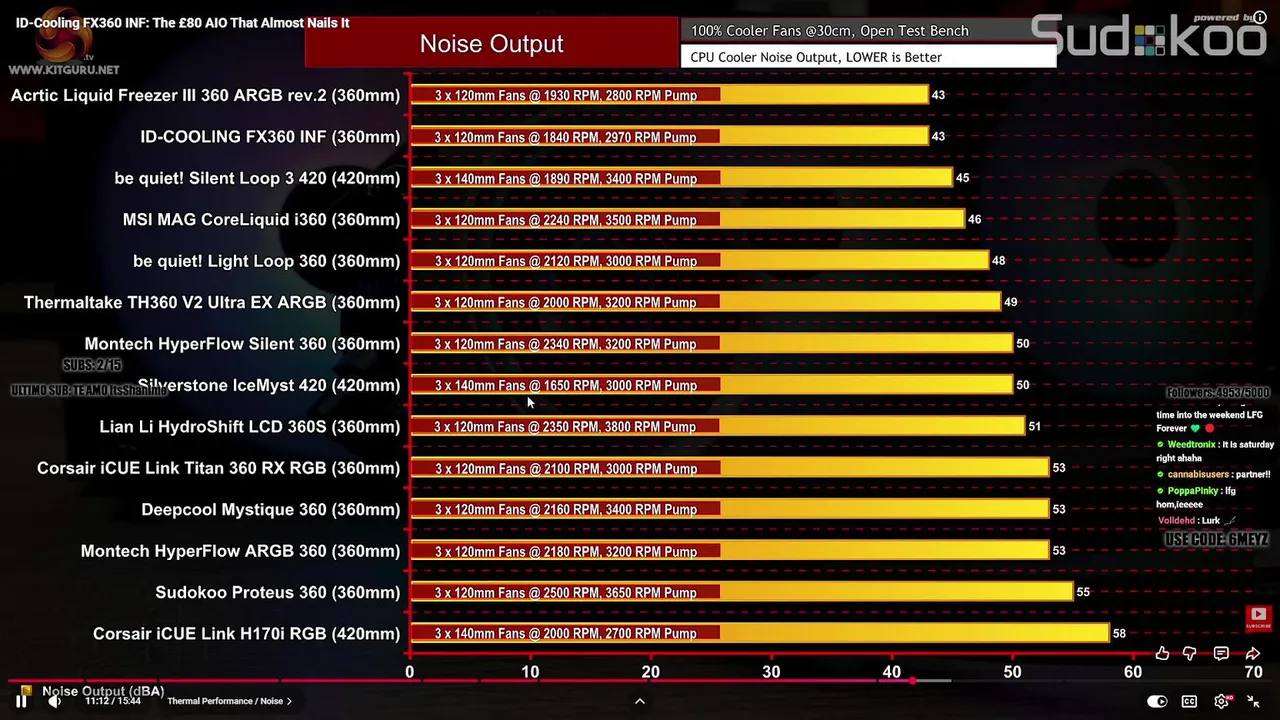Seek on the video progress bar scrubber

(x=912, y=681)
